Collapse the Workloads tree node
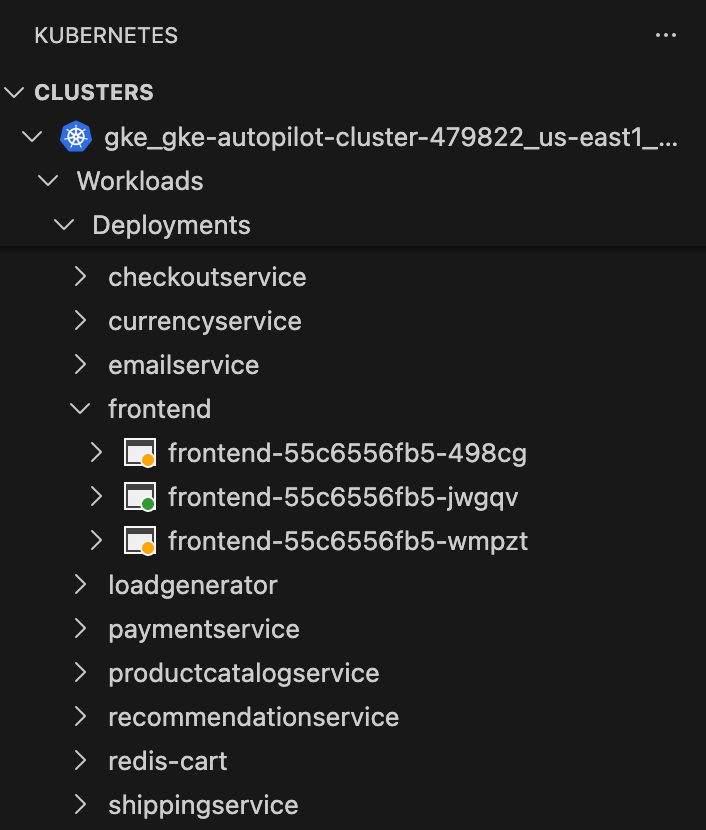 coord(47,181)
